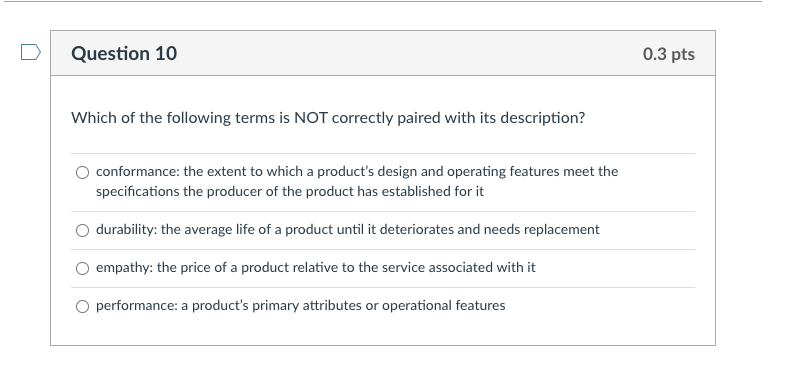Click the word 'performance:' in last option

point(137,306)
